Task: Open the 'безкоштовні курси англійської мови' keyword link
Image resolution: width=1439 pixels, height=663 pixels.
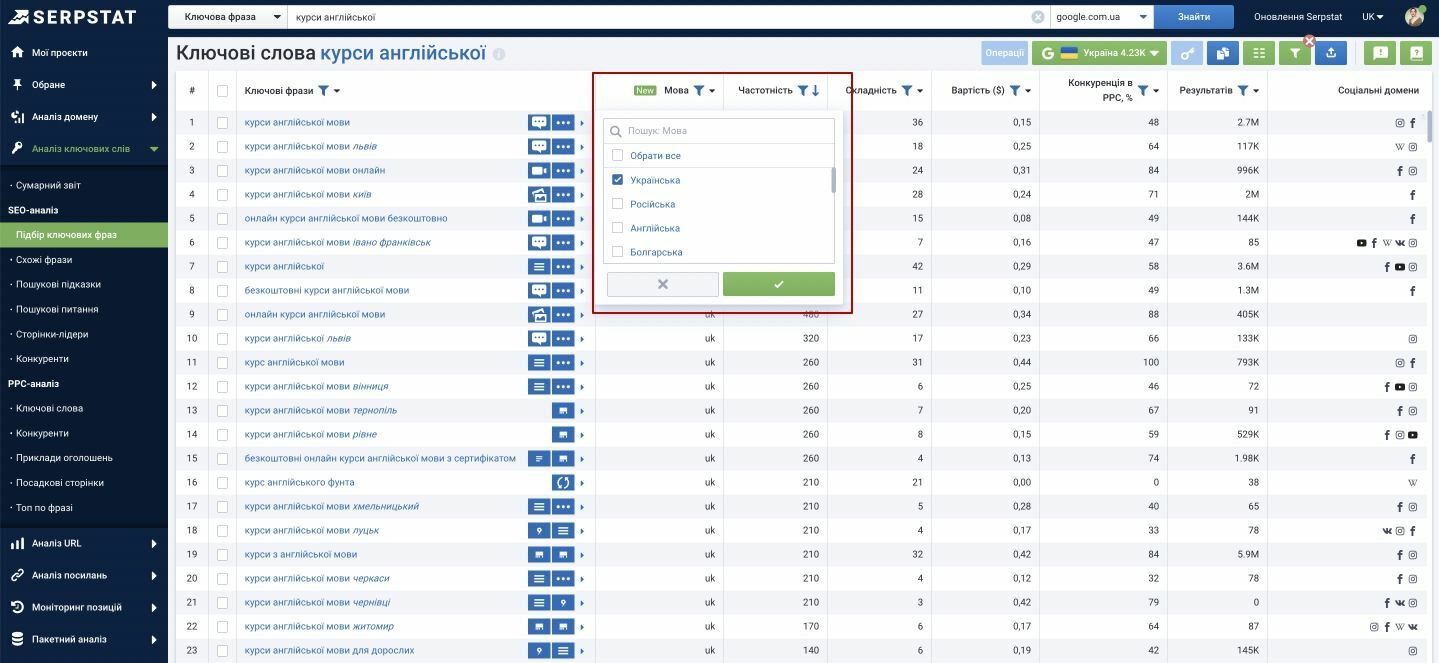Action: 326,291
